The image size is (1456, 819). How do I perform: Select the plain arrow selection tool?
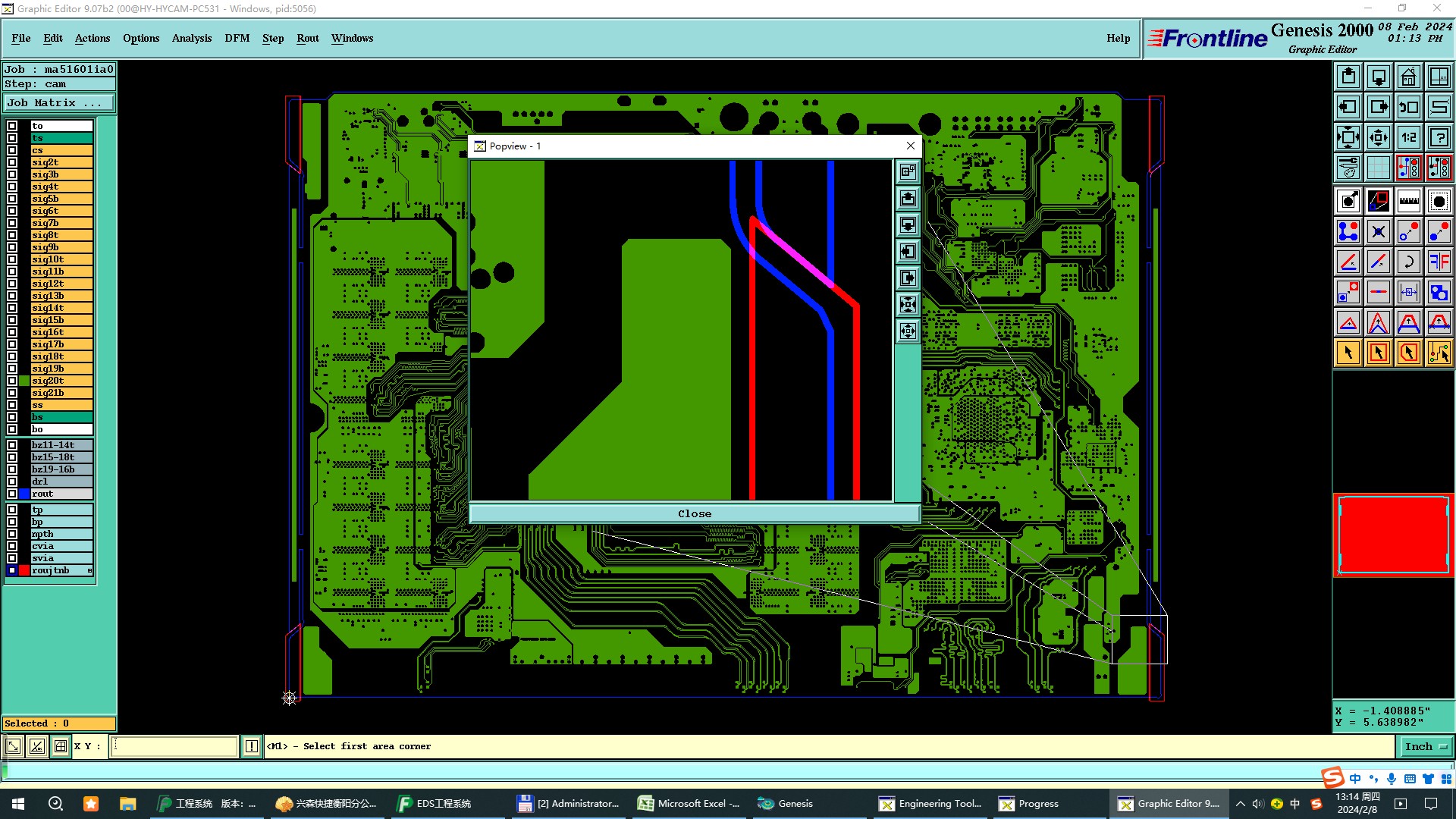point(1348,353)
